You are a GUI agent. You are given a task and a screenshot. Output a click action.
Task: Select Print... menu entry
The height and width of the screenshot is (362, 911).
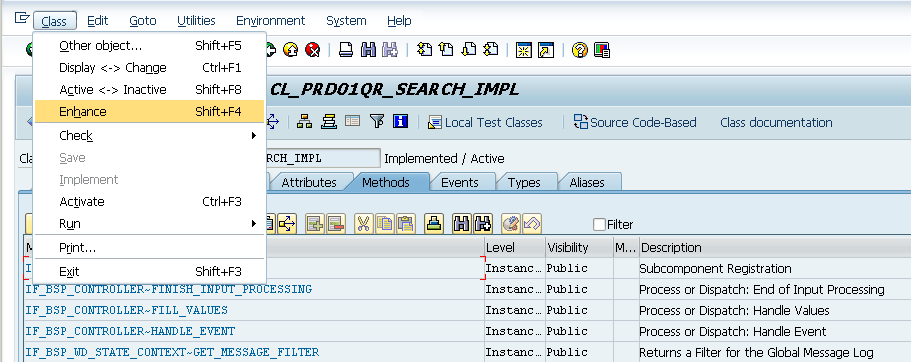coord(149,248)
